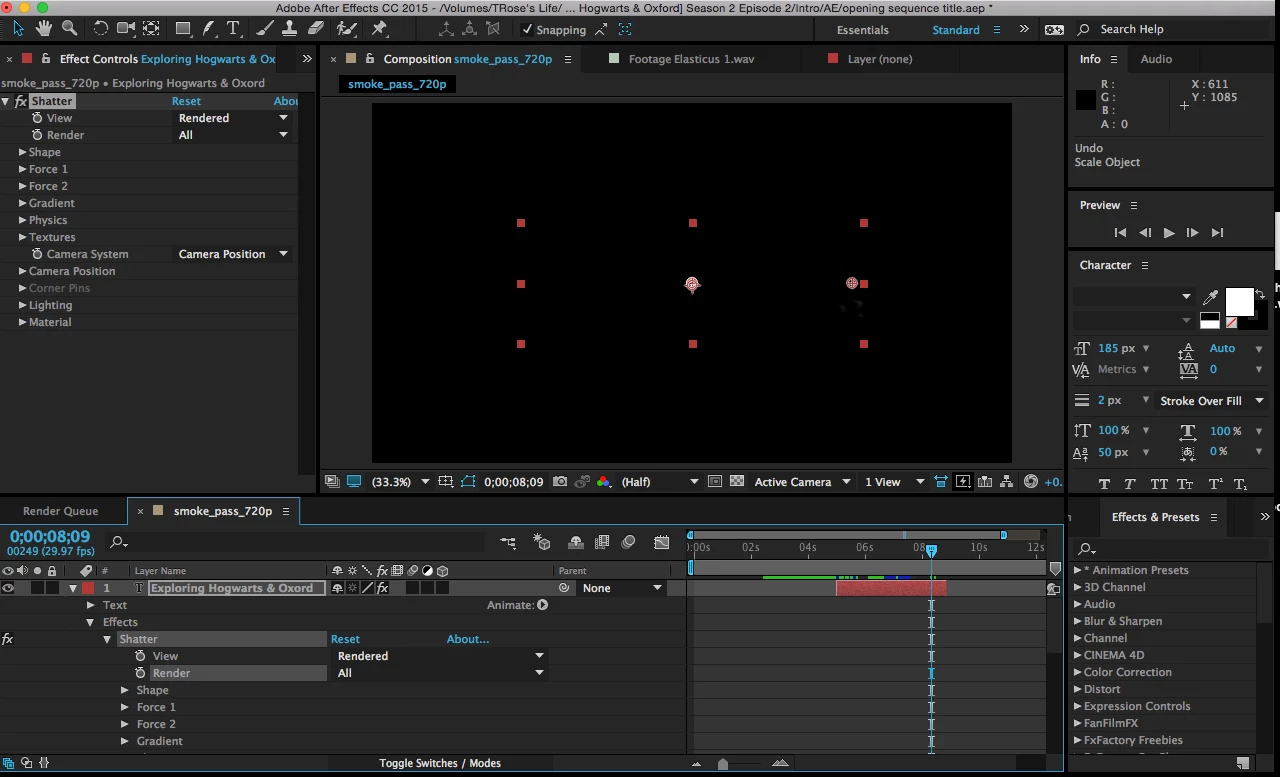This screenshot has height=777, width=1280.
Task: Click Toggle Switches / Modes button
Action: click(440, 763)
